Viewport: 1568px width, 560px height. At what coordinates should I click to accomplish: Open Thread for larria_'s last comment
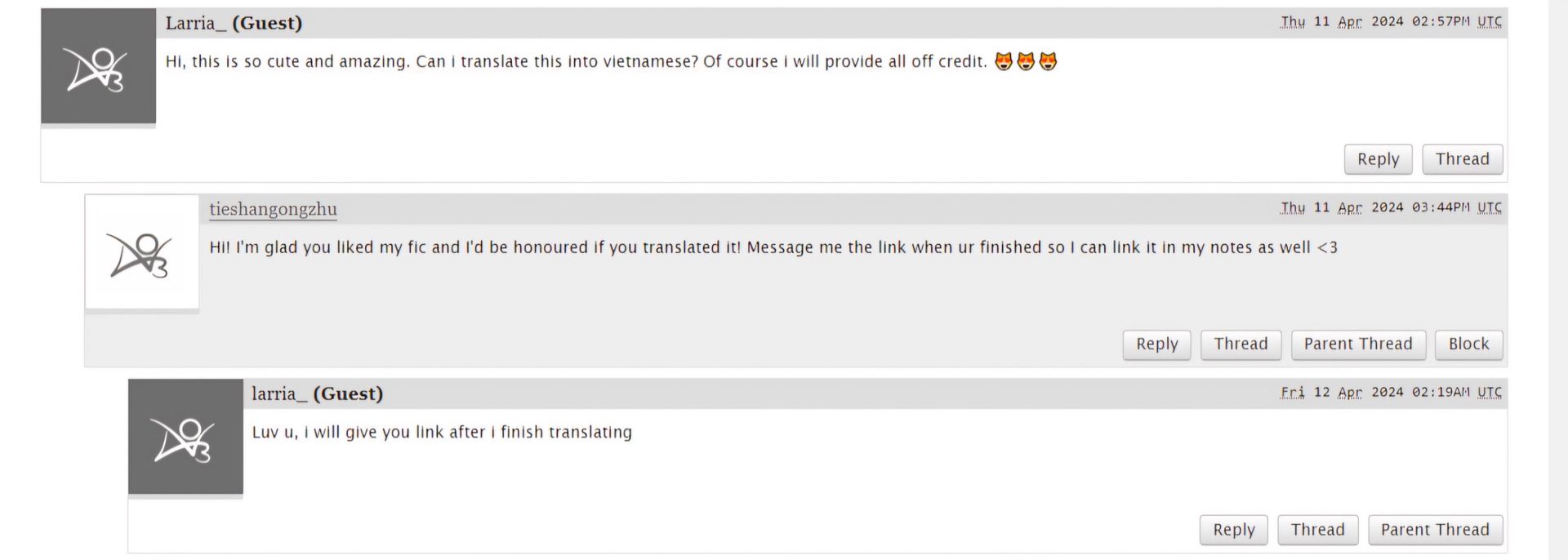(x=1317, y=530)
